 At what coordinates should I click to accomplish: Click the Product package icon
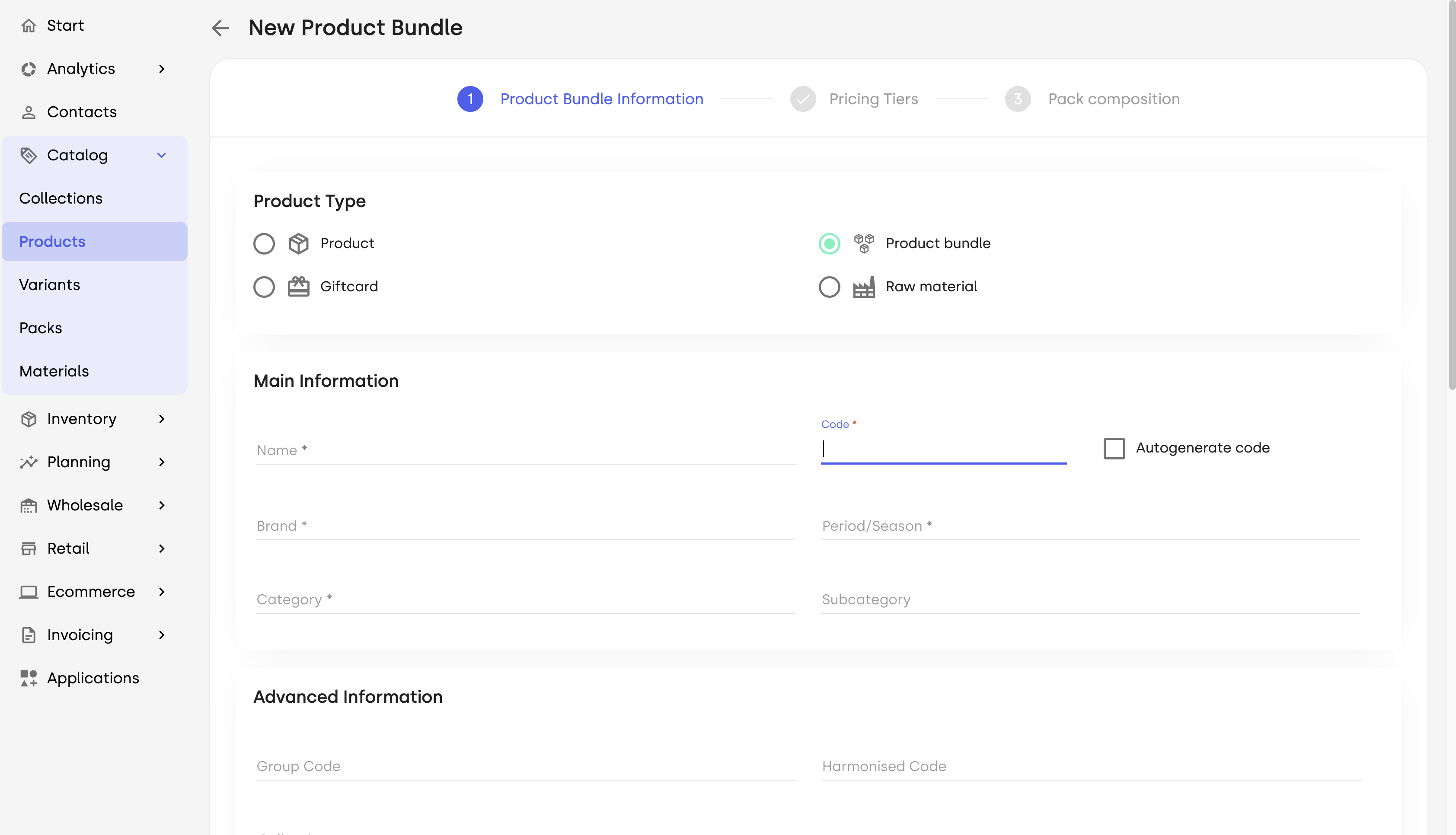tap(298, 243)
